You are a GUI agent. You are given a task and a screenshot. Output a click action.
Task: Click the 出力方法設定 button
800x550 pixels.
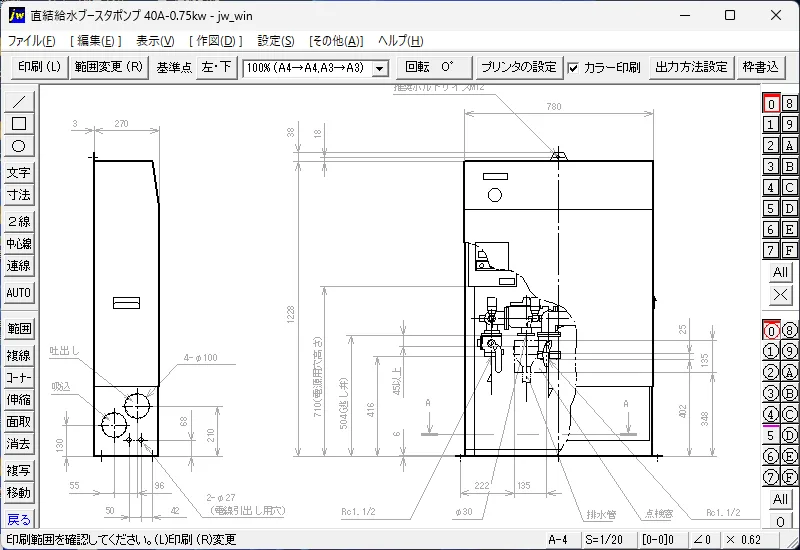point(691,67)
